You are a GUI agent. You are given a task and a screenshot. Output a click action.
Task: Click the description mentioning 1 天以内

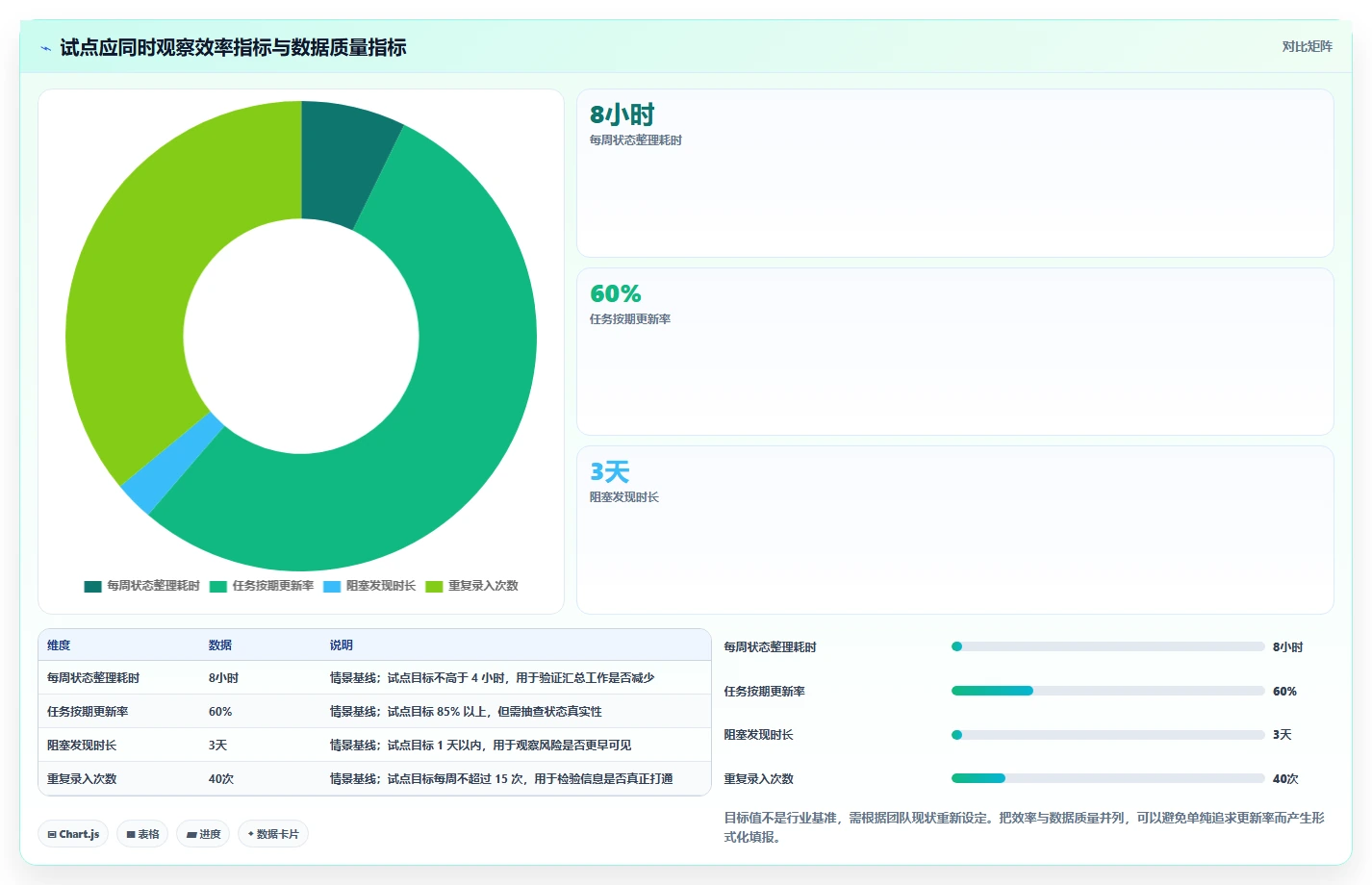tap(480, 746)
